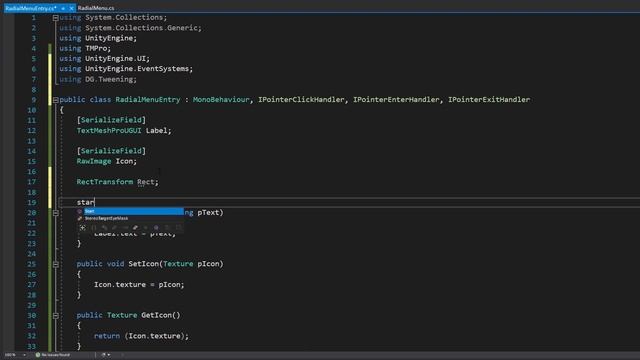Click the RadialMenuEntry class name
The width and height of the screenshot is (640, 360).
click(148, 100)
